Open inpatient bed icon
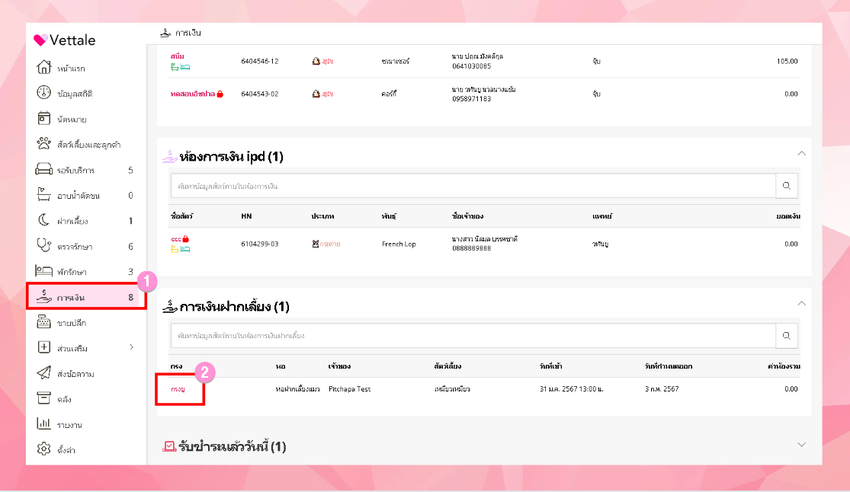The width and height of the screenshot is (850, 492). click(44, 270)
